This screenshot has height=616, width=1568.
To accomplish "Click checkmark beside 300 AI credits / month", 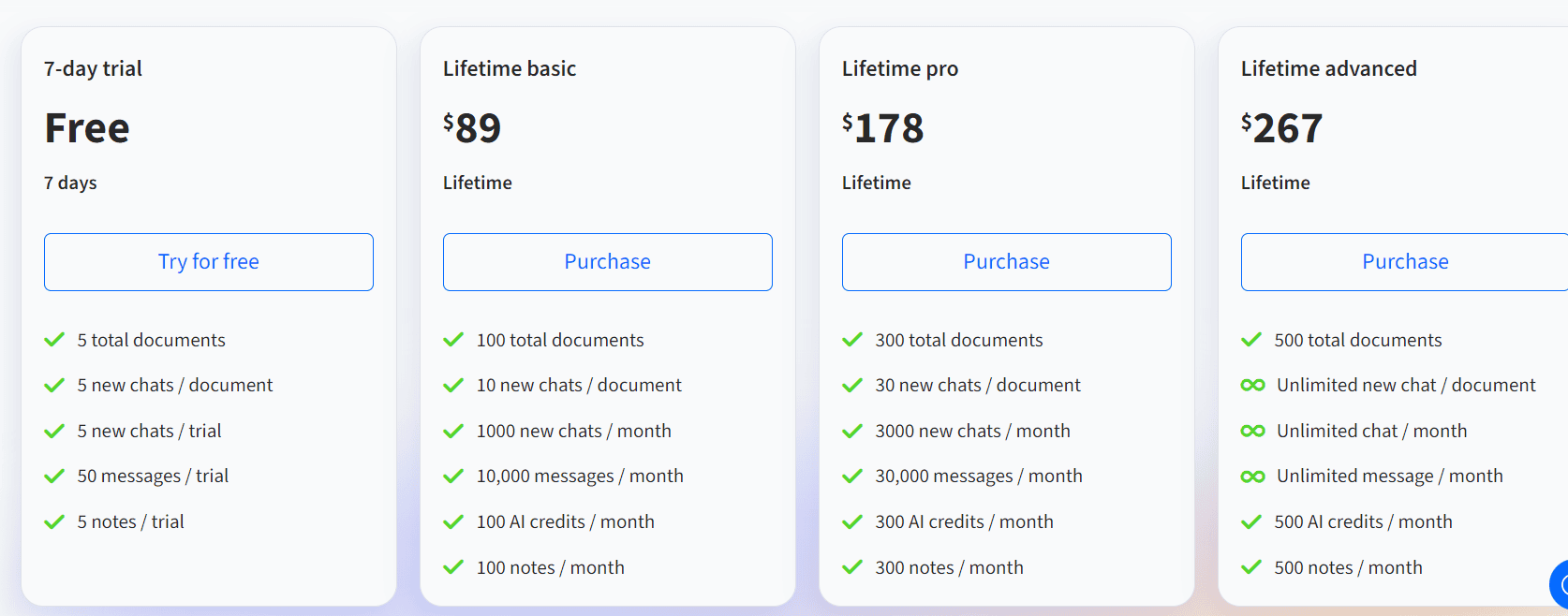I will click(852, 521).
